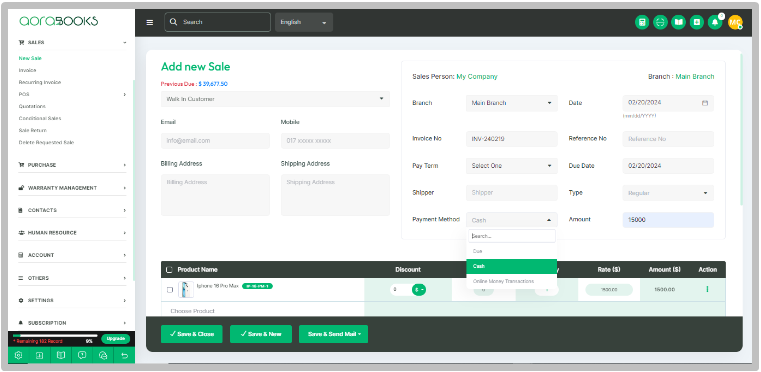Click the iPhone product thumbnail

coord(186,289)
